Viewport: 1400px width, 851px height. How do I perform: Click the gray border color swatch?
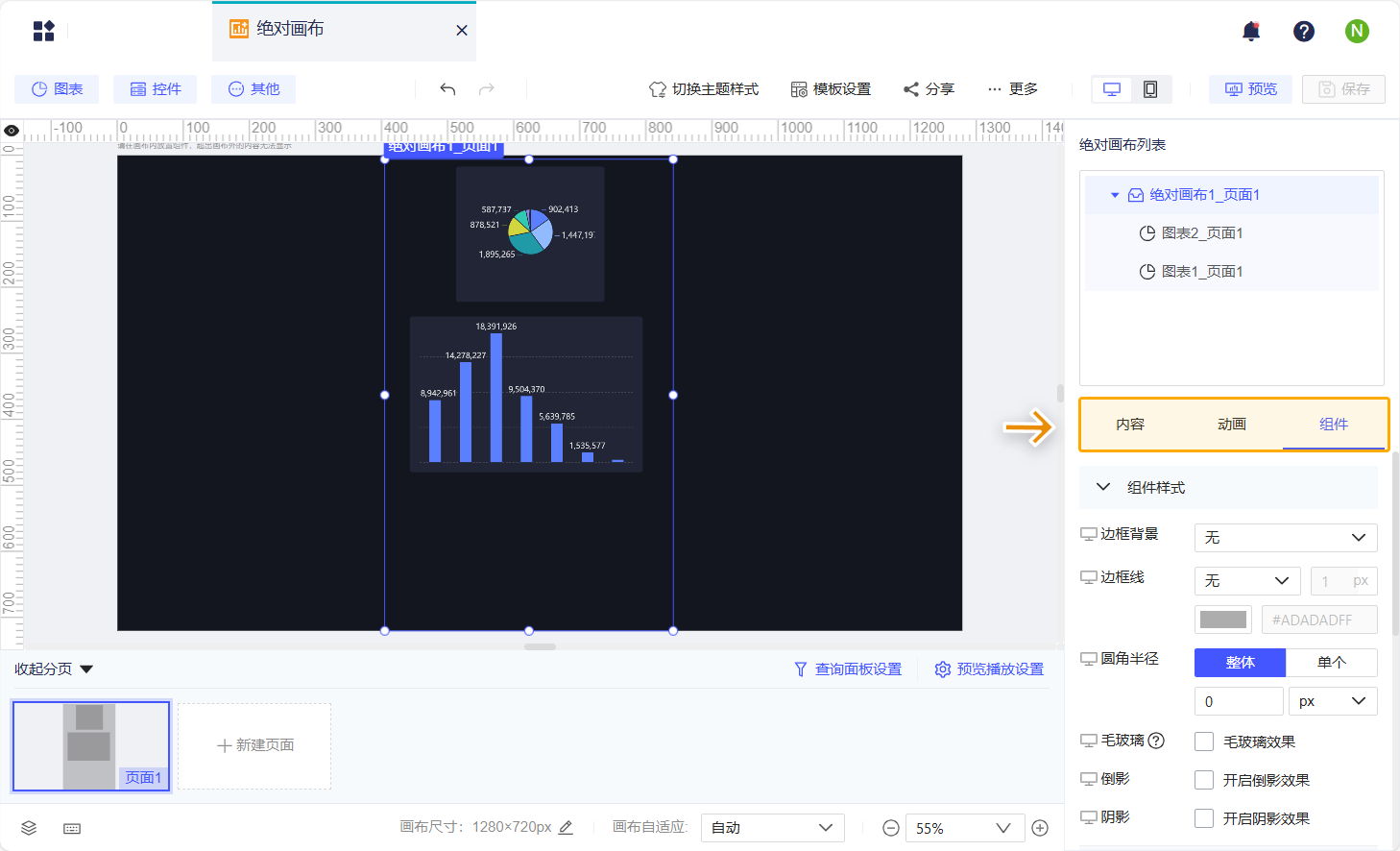click(x=1223, y=620)
